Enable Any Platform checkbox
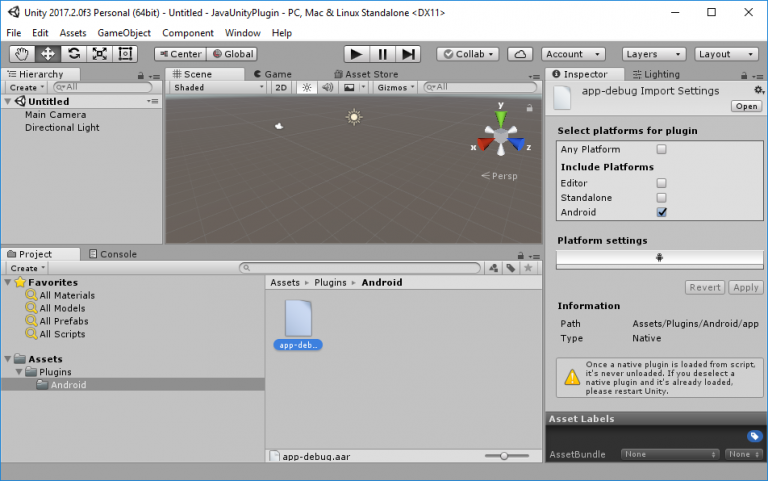768x481 pixels. coord(661,149)
